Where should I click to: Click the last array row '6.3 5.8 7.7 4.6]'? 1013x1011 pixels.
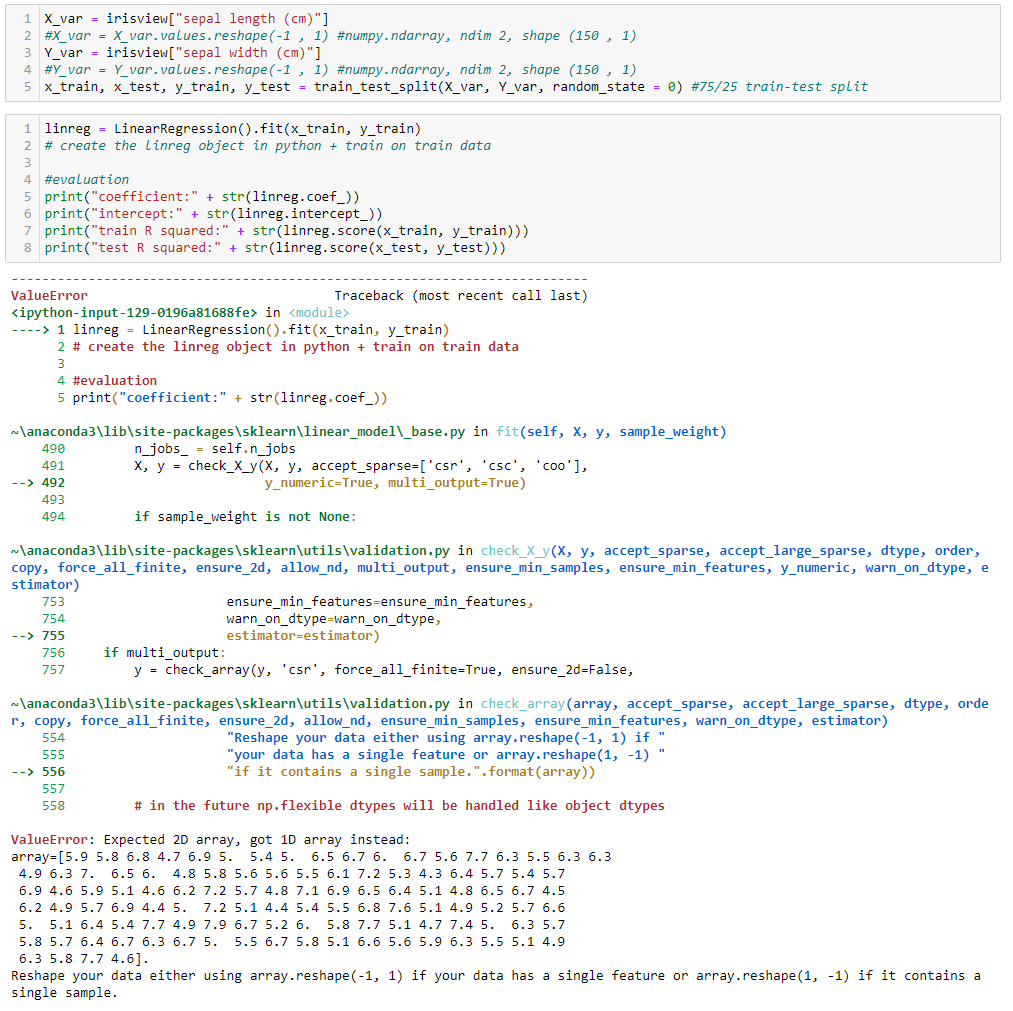[x=84, y=959]
